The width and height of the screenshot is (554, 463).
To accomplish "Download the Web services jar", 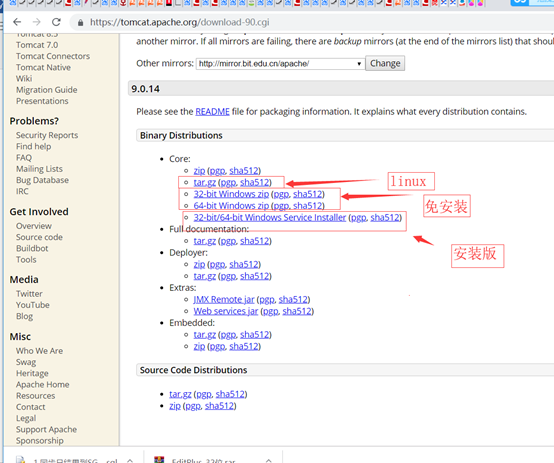I will pos(226,311).
